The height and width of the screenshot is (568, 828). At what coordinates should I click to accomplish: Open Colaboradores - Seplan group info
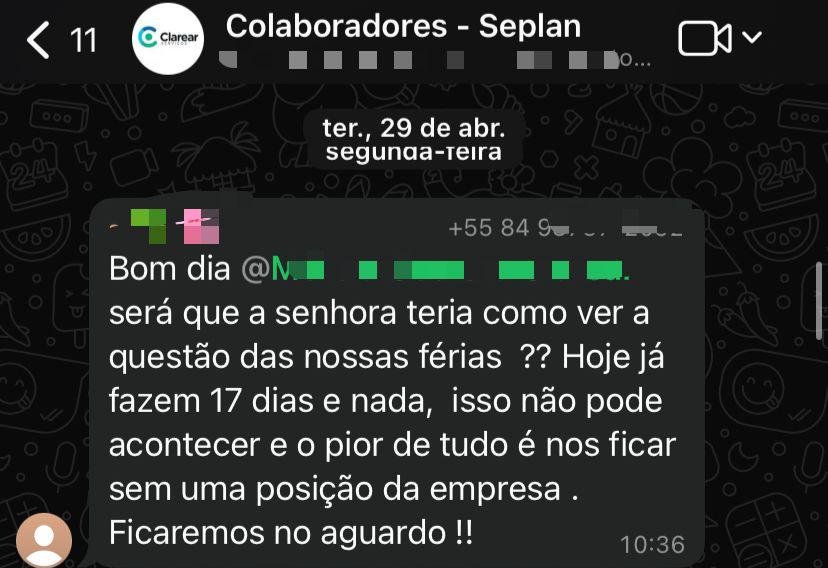click(x=403, y=26)
